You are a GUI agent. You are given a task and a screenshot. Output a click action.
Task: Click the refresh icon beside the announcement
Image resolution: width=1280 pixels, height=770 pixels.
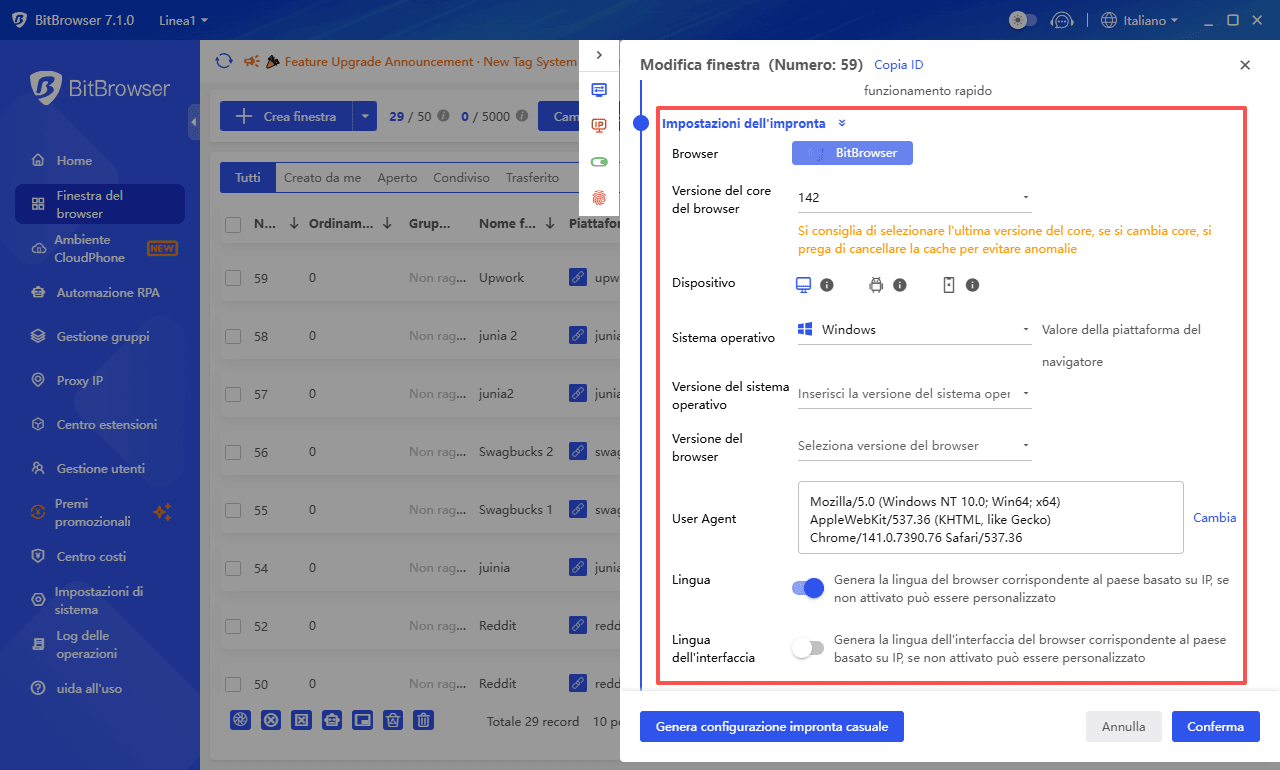tap(224, 61)
